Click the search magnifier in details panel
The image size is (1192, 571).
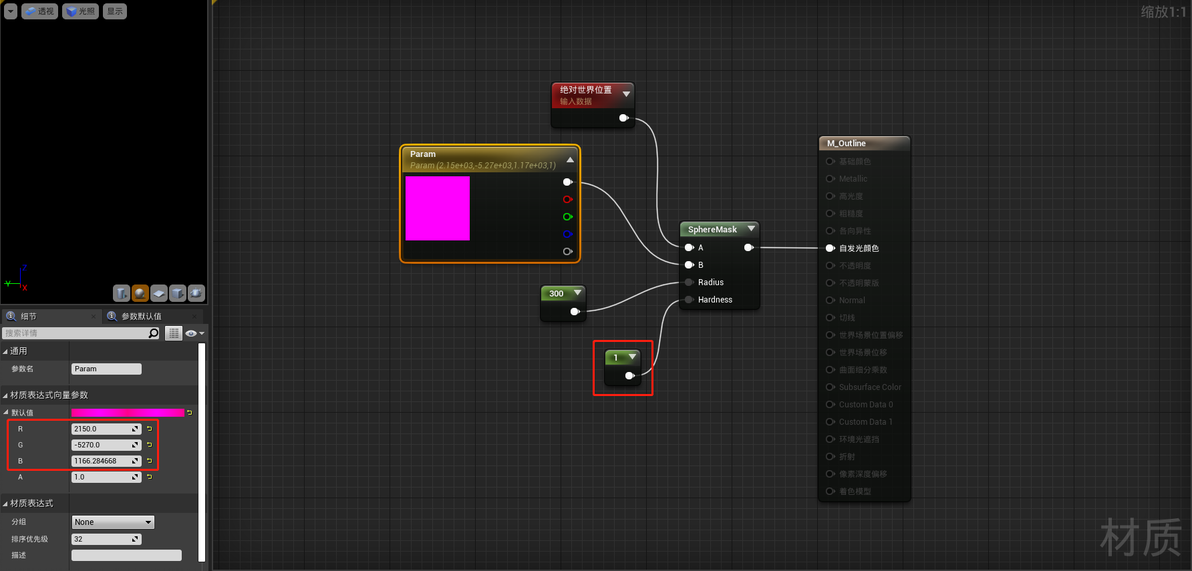154,333
